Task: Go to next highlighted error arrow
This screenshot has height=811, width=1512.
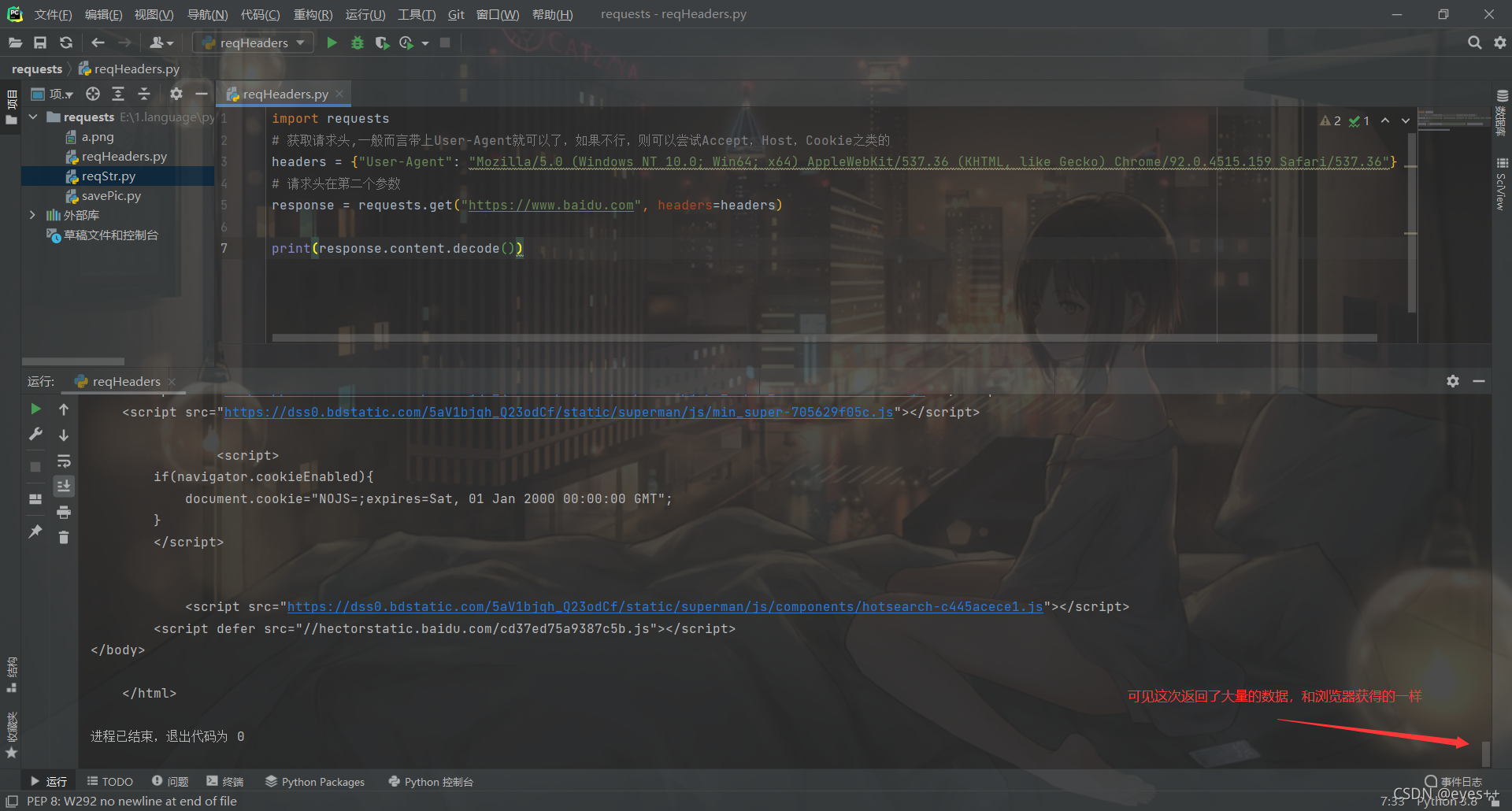Action: (1406, 120)
